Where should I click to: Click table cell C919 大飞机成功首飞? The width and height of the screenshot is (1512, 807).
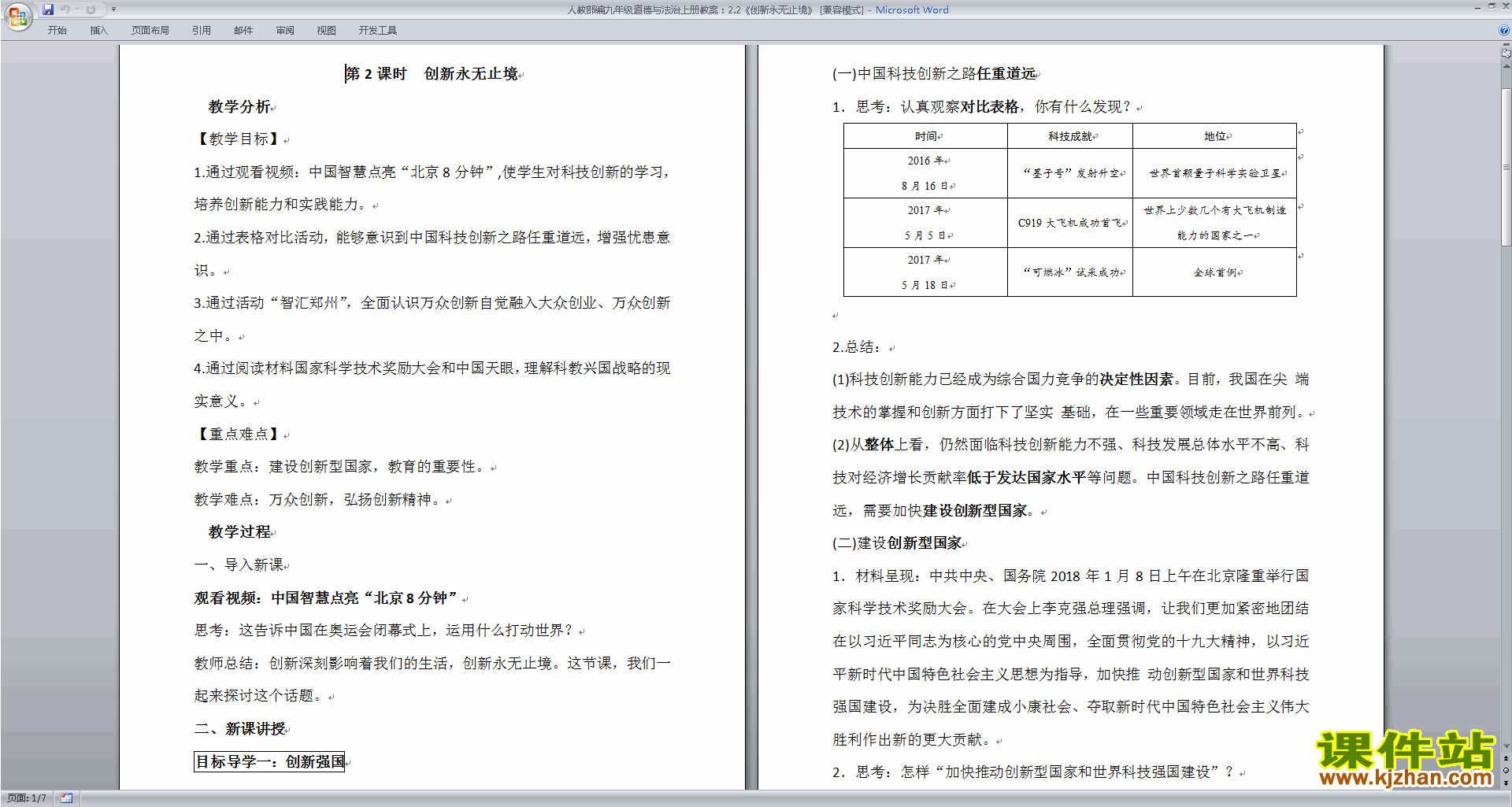click(1070, 223)
